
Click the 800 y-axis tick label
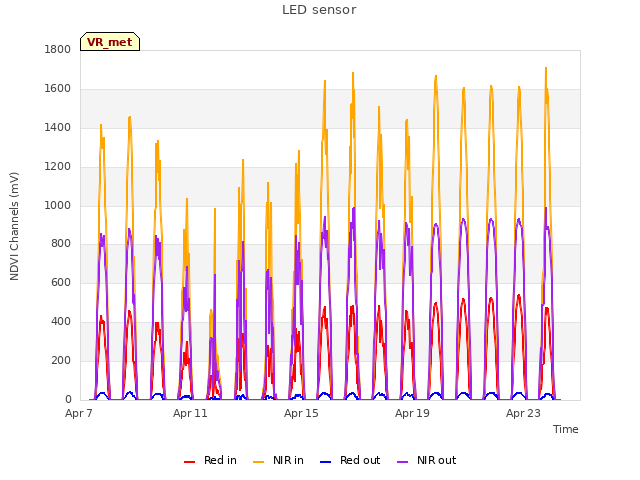tap(61, 244)
